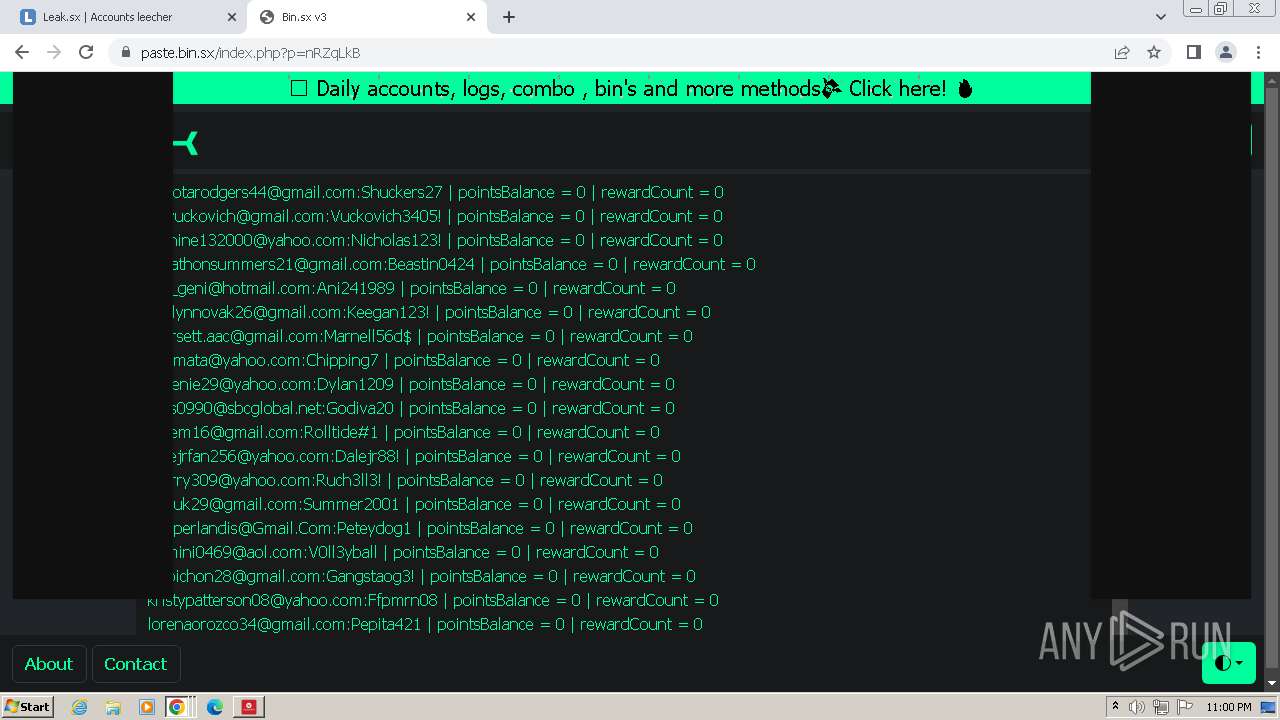
Task: Bookmark this page with the star icon
Action: coord(1154,53)
